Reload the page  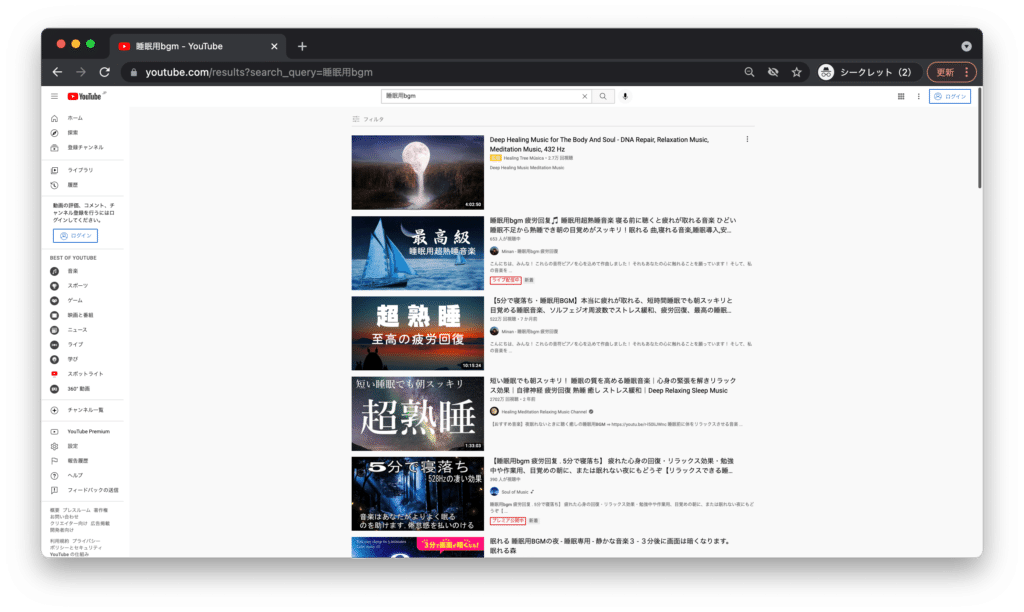(x=104, y=72)
